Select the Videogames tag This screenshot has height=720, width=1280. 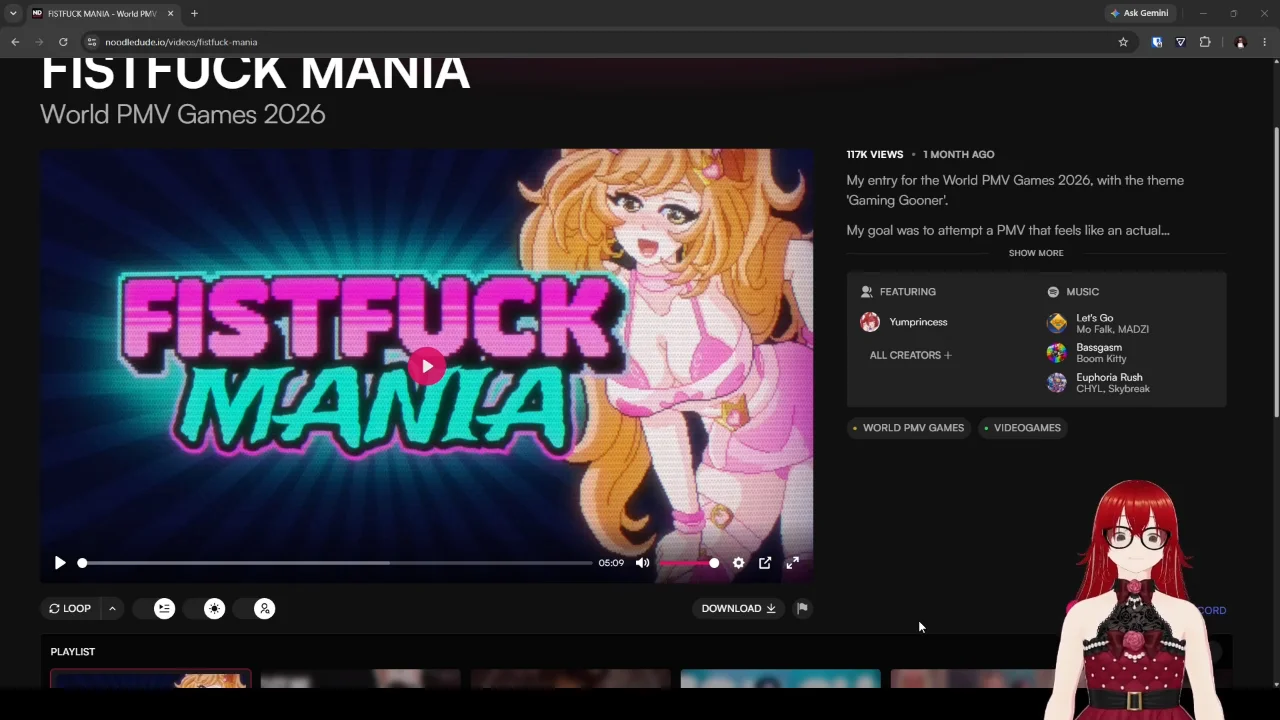[1021, 428]
